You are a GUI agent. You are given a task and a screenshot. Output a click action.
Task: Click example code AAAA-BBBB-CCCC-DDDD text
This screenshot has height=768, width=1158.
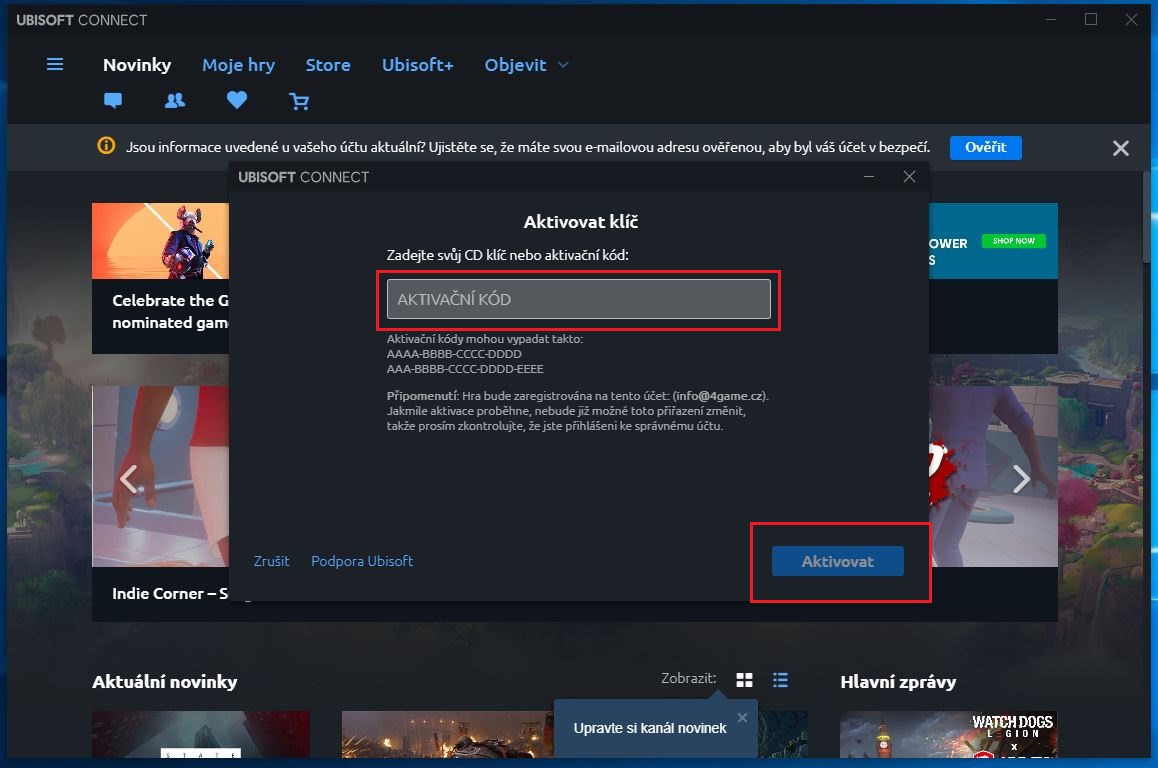(454, 354)
